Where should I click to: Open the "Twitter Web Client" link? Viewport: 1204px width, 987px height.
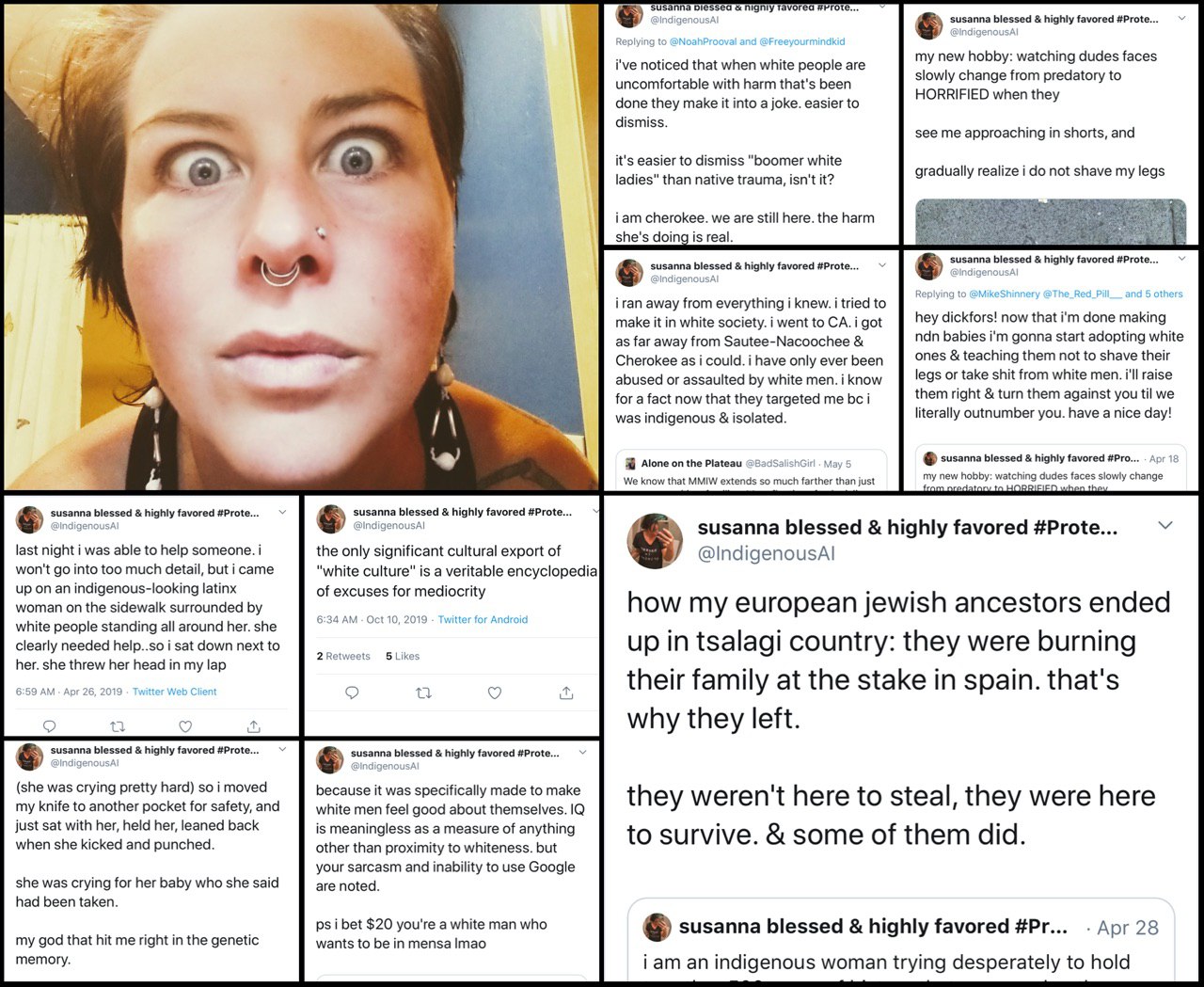point(174,692)
